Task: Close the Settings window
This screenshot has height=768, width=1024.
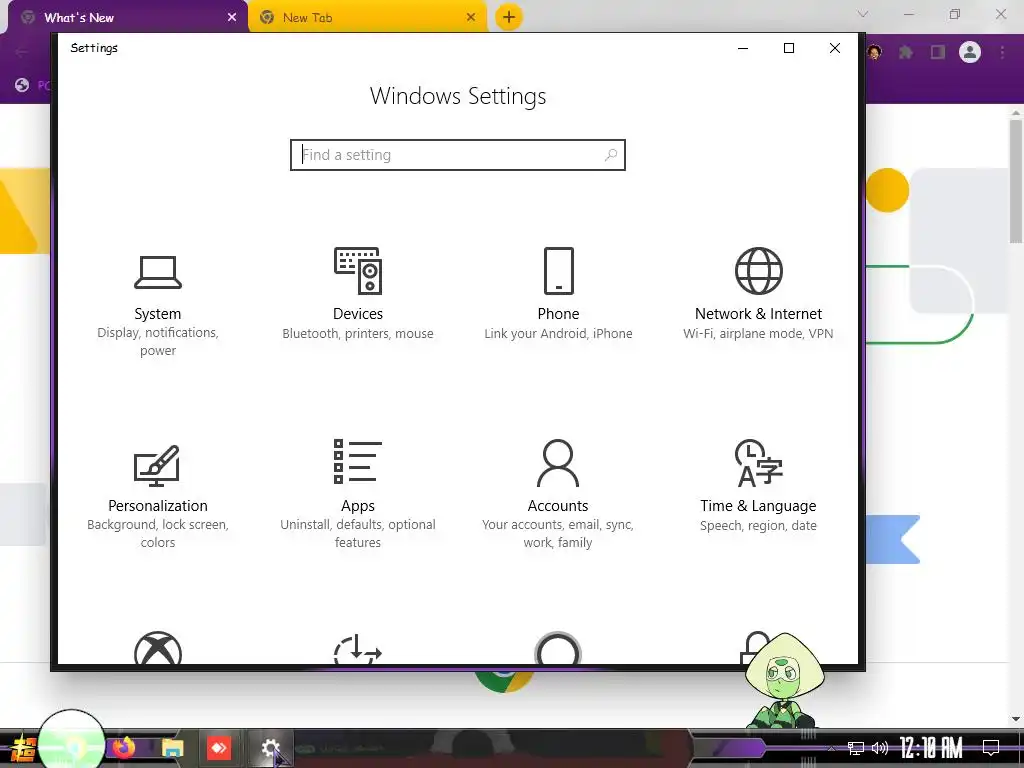Action: tap(835, 48)
